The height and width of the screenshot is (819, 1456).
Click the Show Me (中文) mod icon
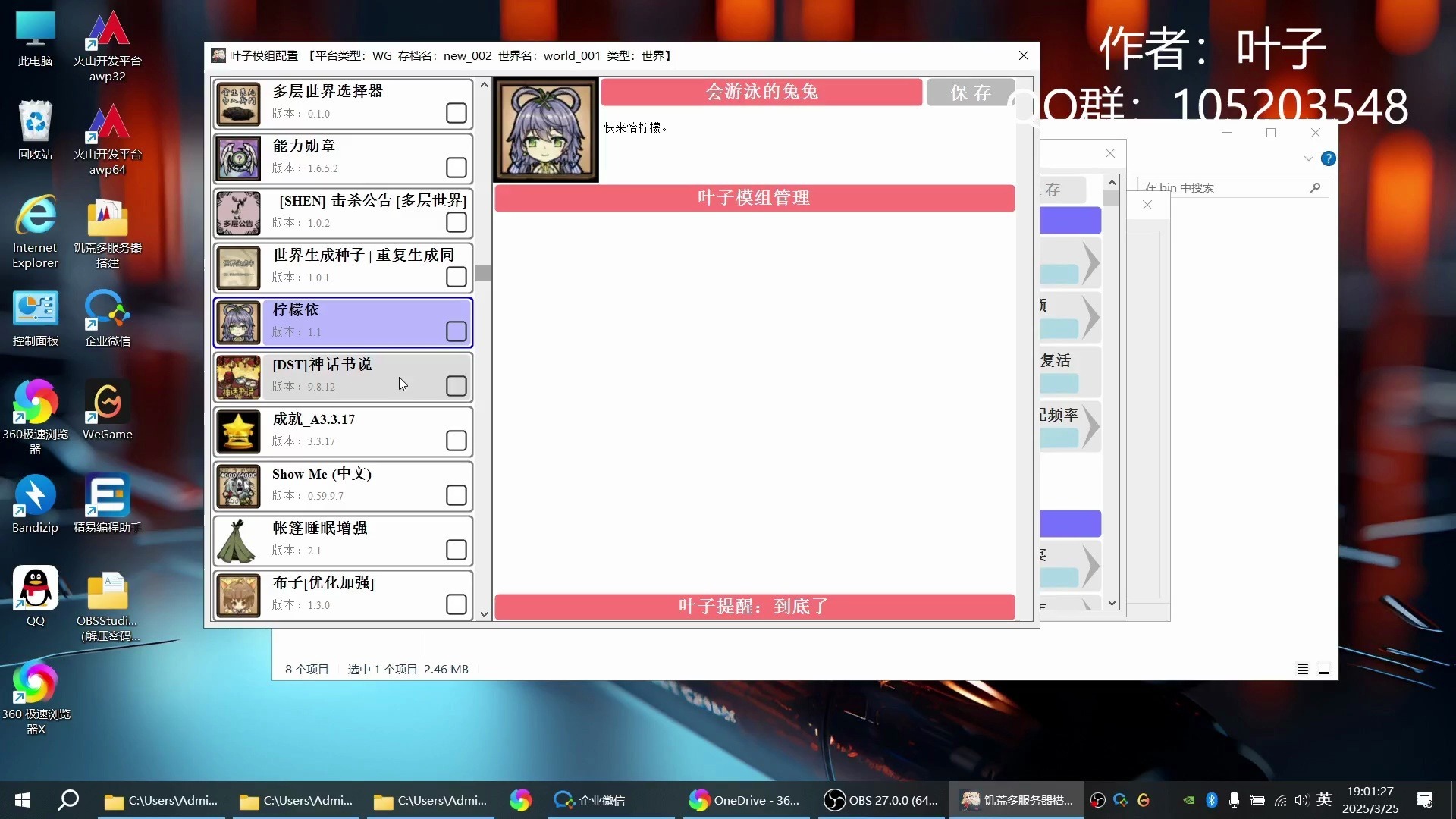pos(238,486)
